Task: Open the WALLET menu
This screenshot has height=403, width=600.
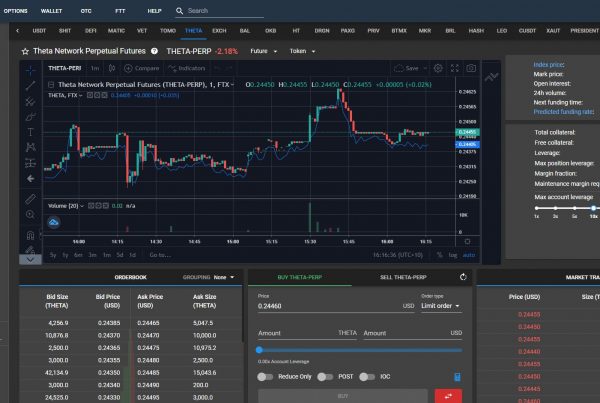Action: coord(51,11)
